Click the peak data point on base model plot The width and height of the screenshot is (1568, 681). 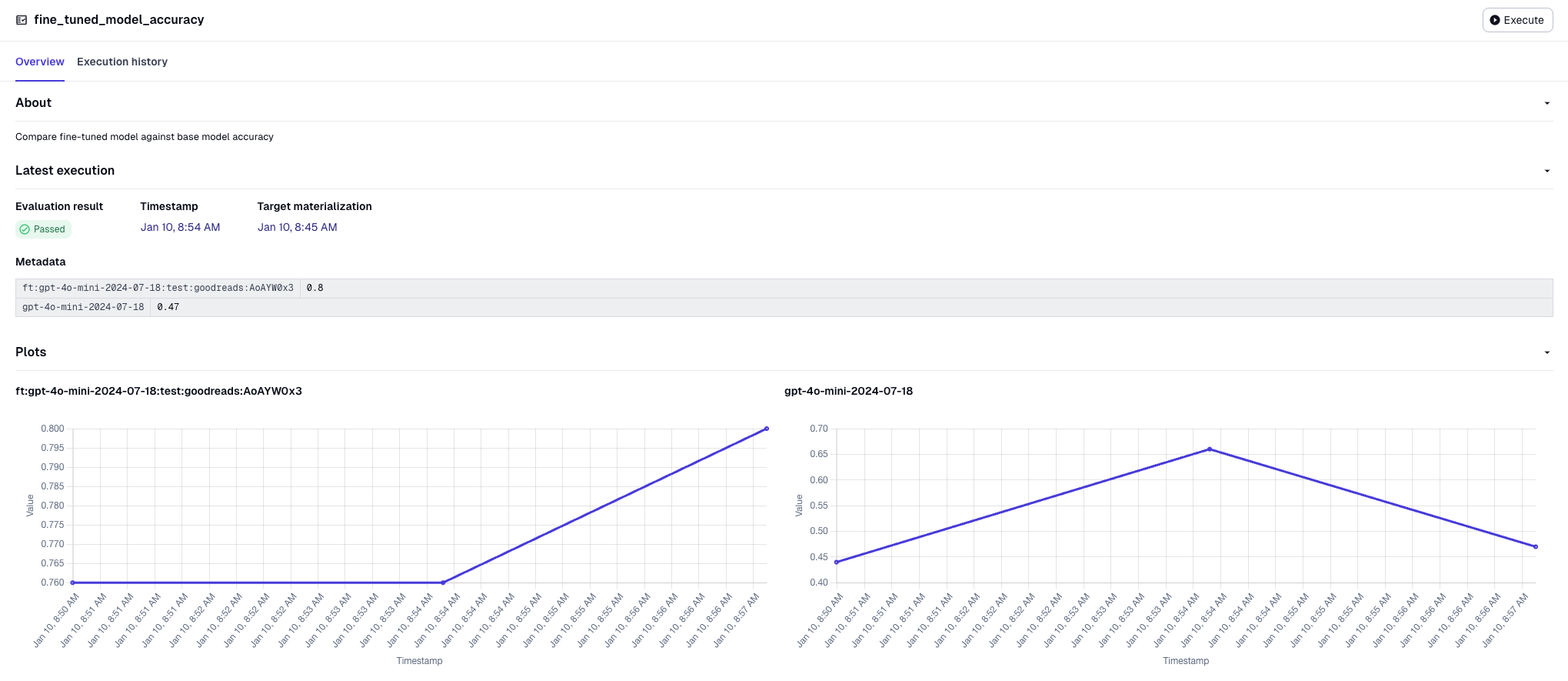pos(1209,449)
